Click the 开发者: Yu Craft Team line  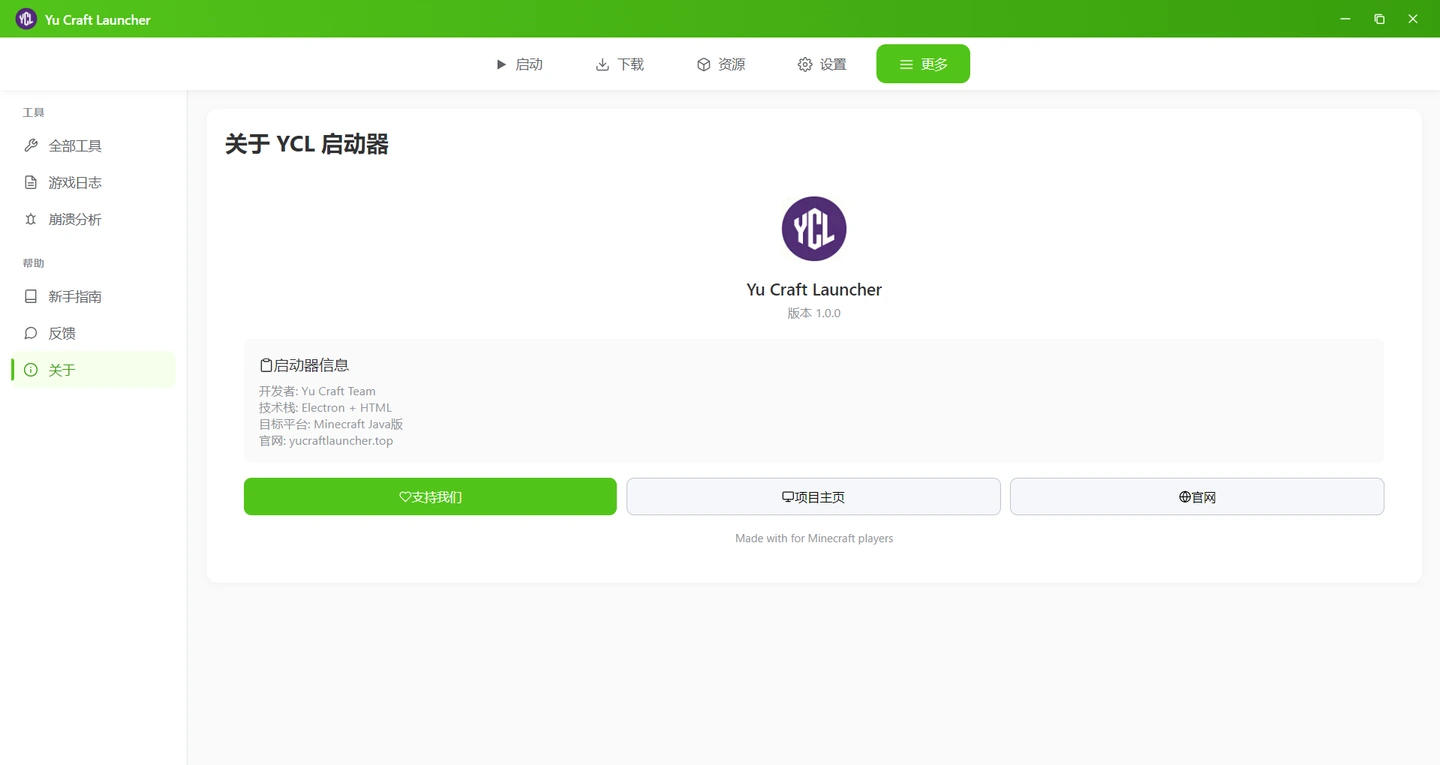pos(317,392)
